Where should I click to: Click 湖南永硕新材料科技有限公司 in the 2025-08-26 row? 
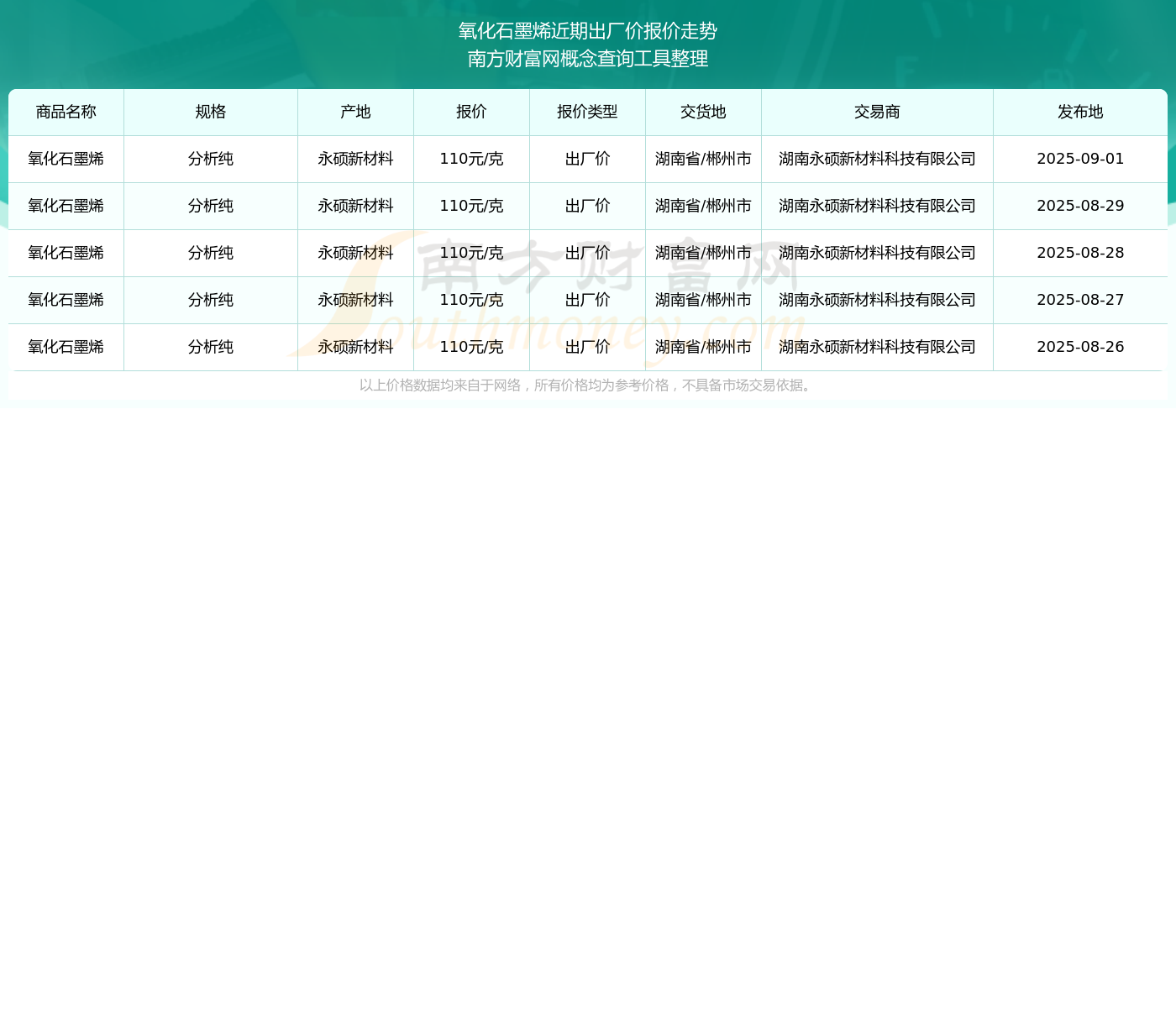pyautogui.click(x=877, y=347)
